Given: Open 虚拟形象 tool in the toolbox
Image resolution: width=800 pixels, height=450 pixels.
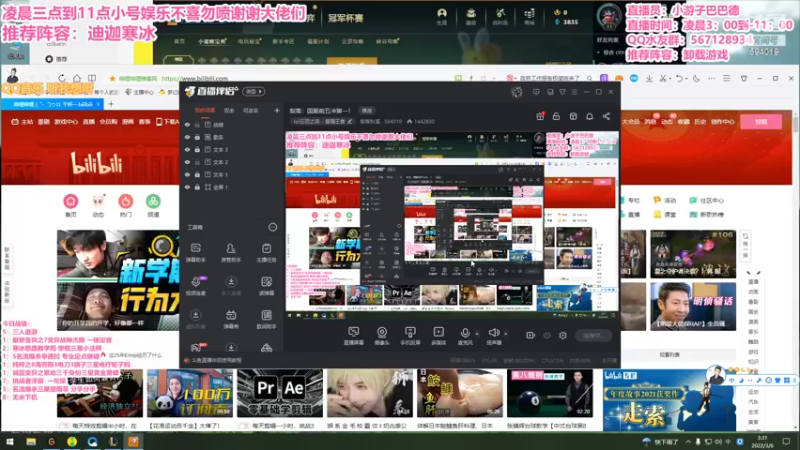Looking at the screenshot, I should point(196,319).
